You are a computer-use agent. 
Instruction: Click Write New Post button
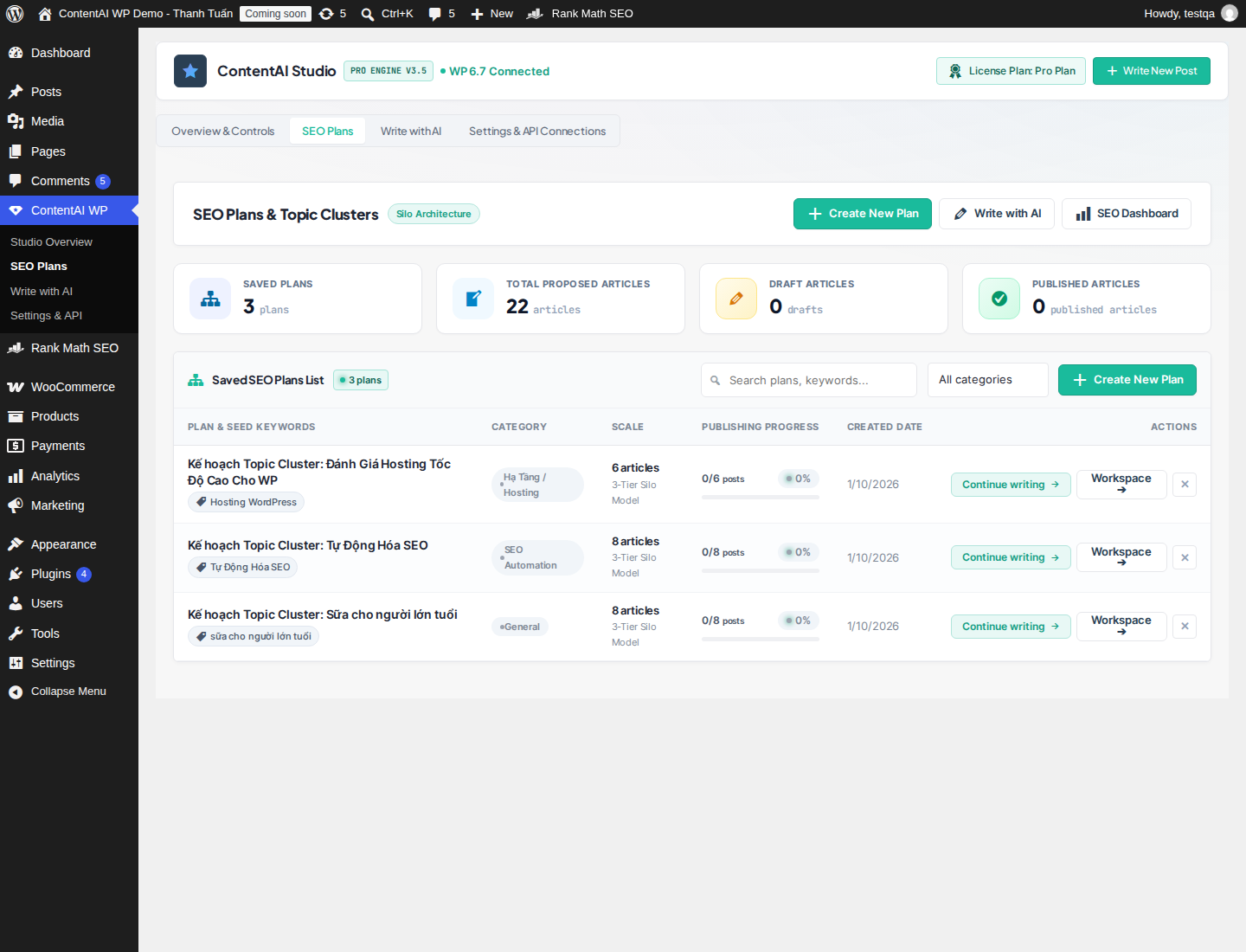(1151, 71)
